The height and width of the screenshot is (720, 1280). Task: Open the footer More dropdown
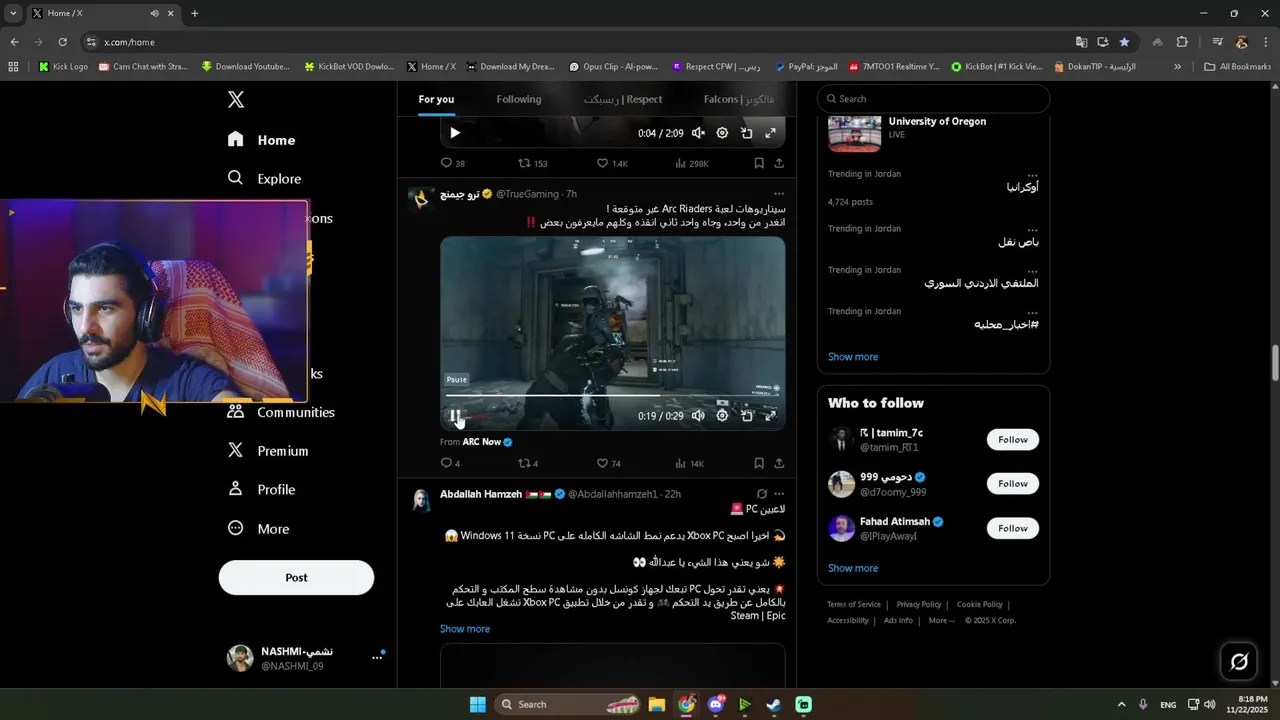pos(941,620)
